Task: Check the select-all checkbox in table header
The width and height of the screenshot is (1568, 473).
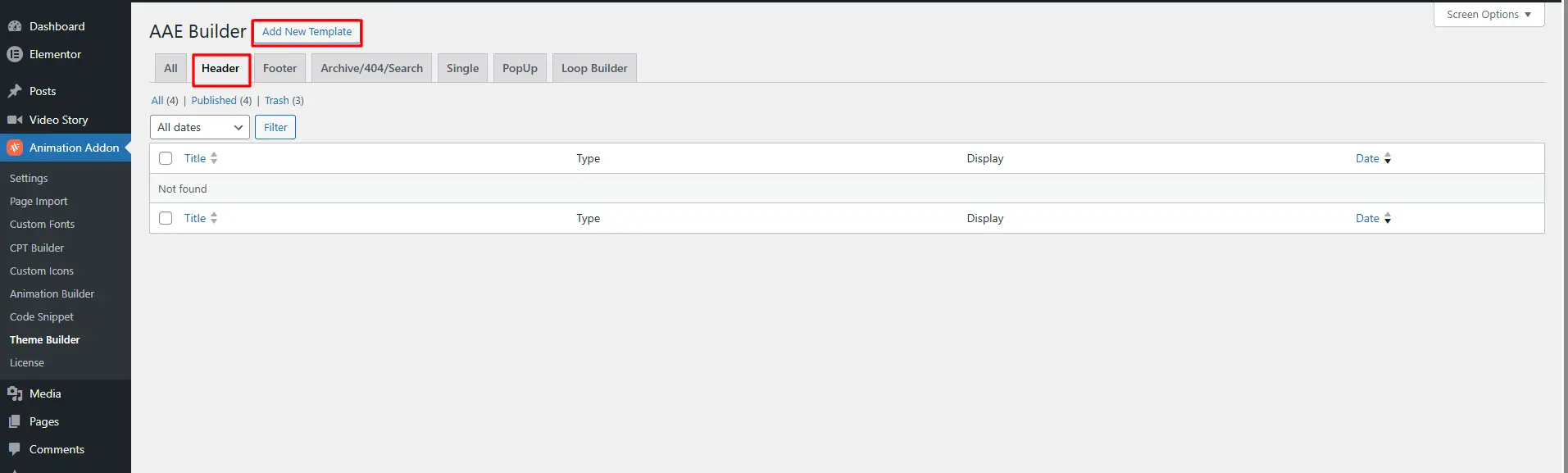Action: pos(166,157)
